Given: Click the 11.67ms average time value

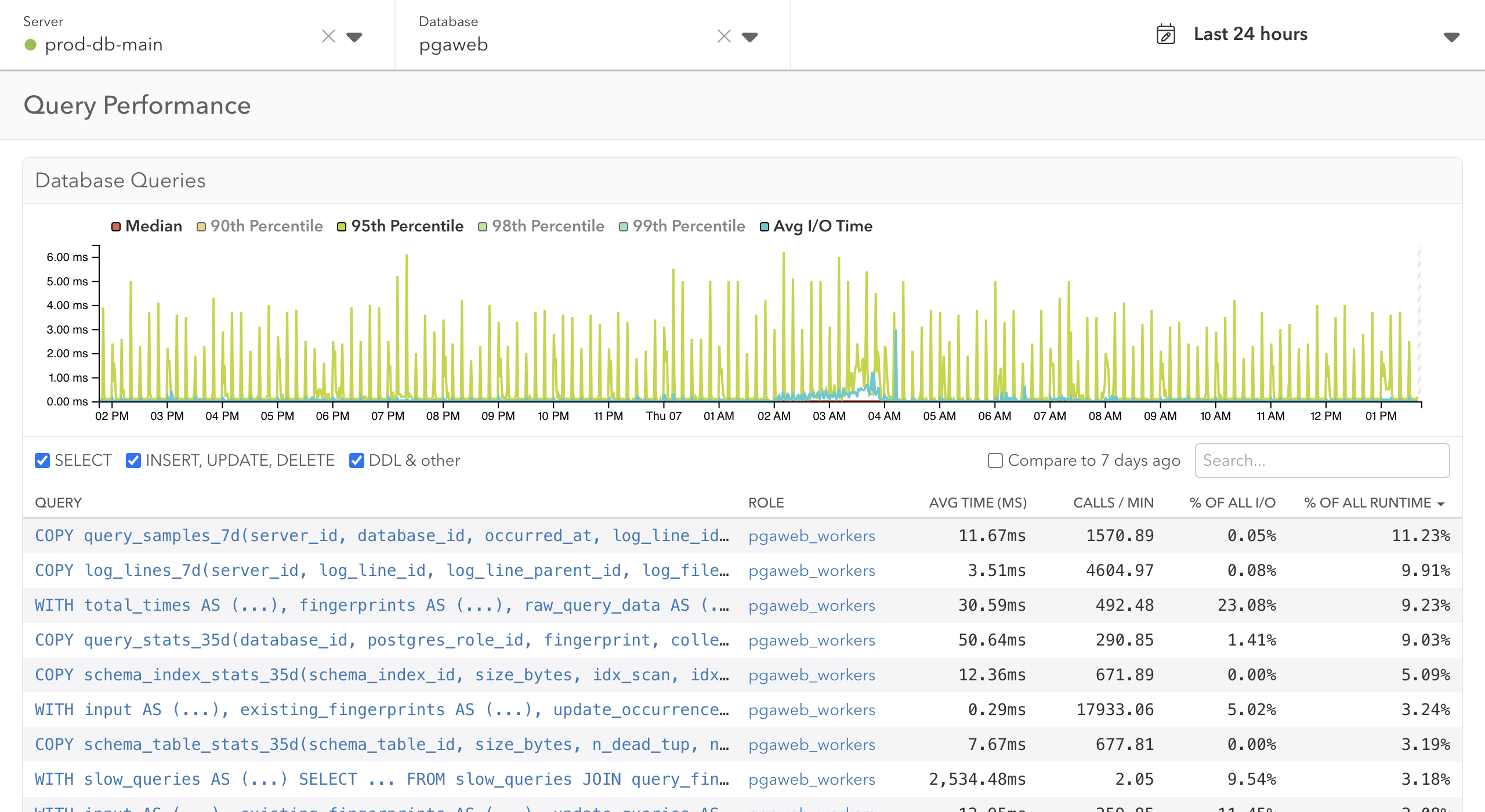Looking at the screenshot, I should coord(992,535).
